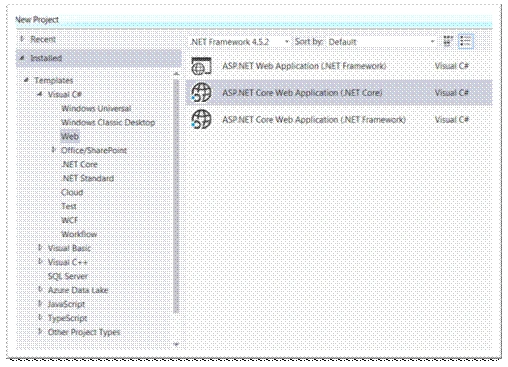508x367 pixels.
Task: Click the ASP.NET Core (.NET Core) globe icon
Action: tap(201, 92)
